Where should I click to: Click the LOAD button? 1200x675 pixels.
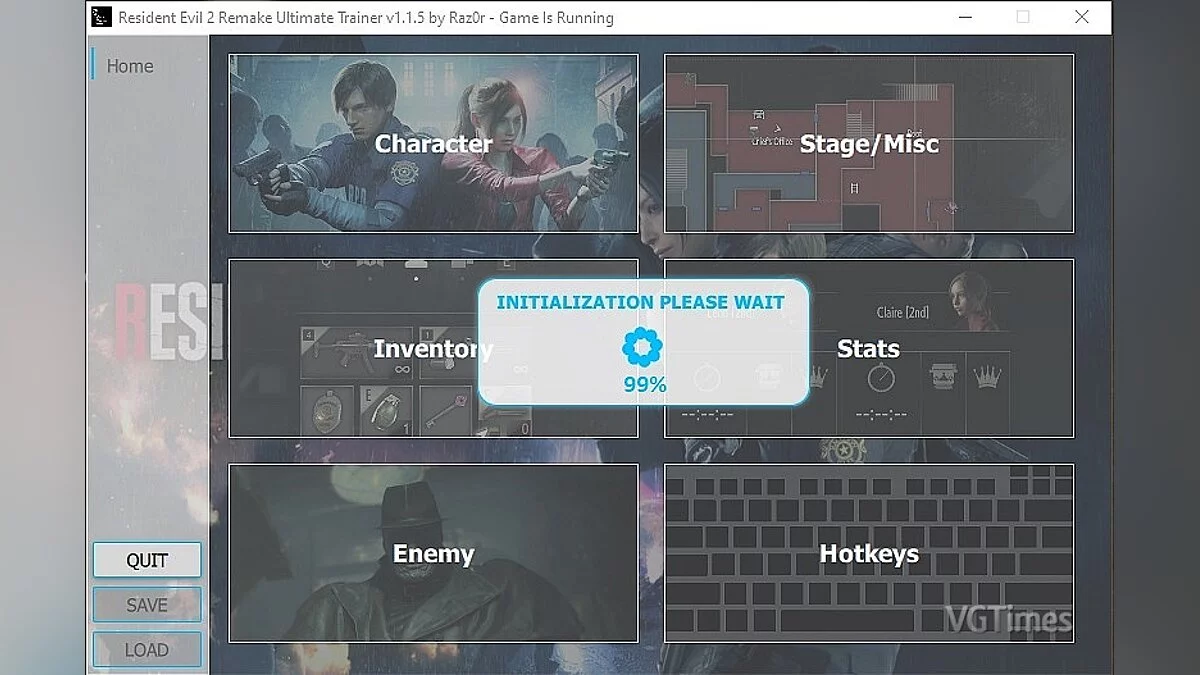click(147, 650)
